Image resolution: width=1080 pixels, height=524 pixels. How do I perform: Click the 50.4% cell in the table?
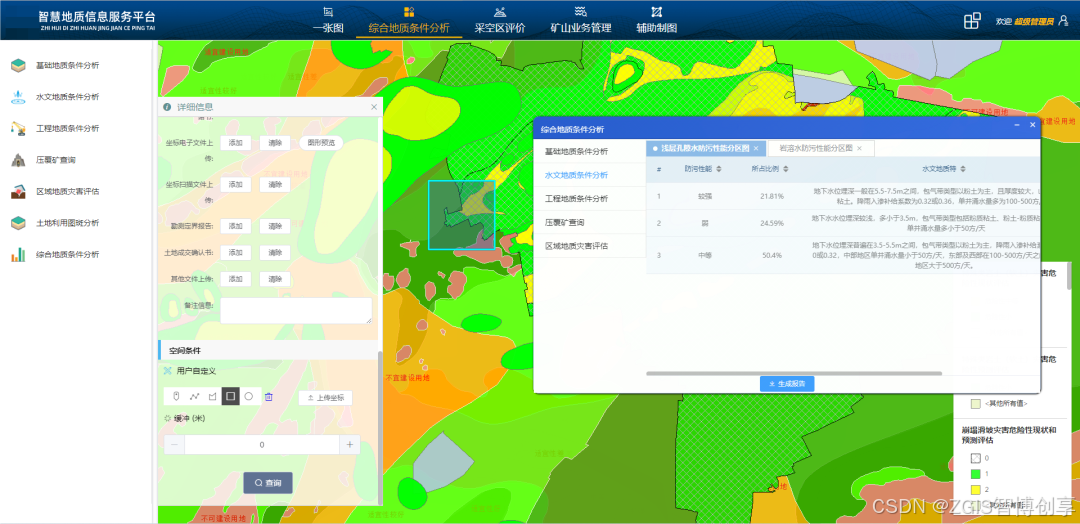tap(771, 255)
